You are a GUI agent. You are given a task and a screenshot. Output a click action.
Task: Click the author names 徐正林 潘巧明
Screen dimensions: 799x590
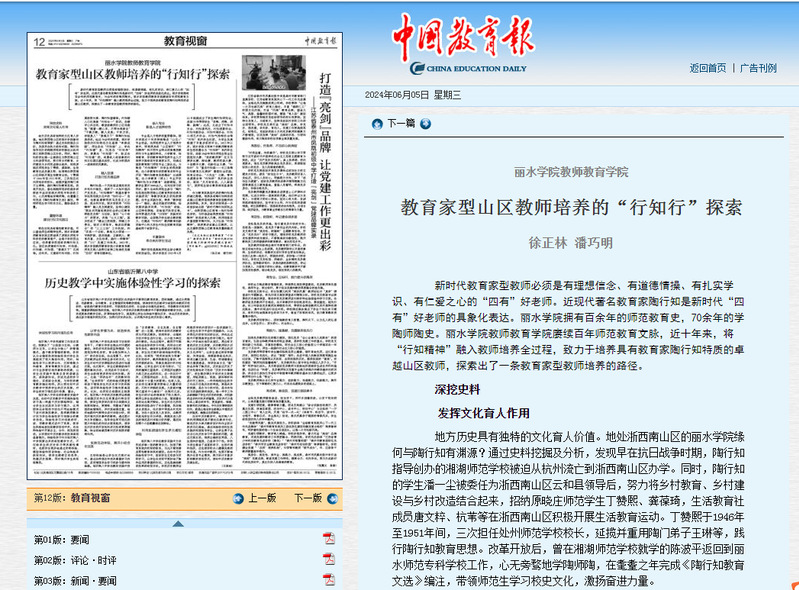click(571, 243)
